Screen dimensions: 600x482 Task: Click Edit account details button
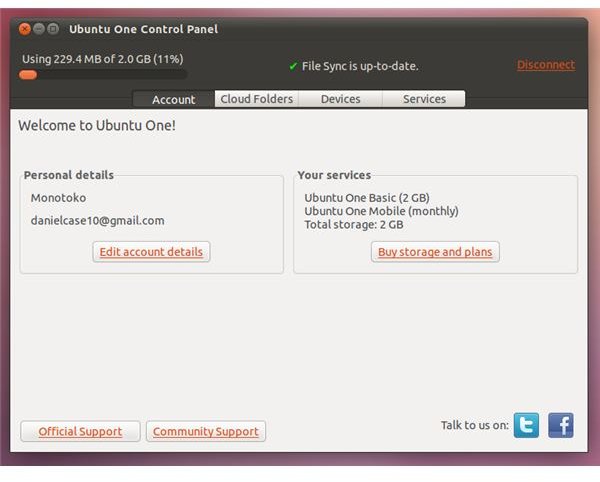tap(151, 252)
